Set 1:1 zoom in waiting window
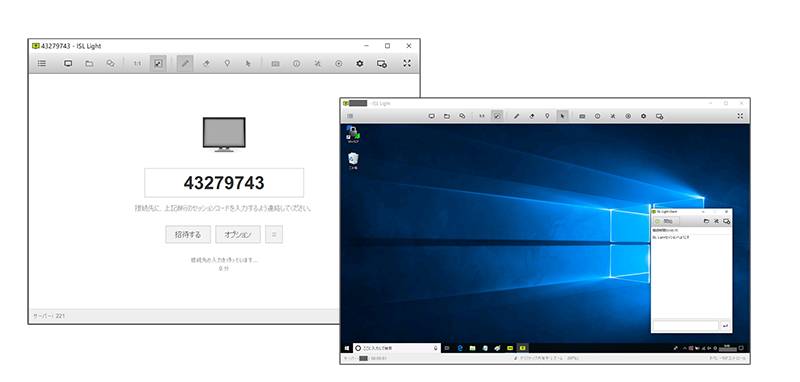Image resolution: width=800 pixels, height=382 pixels. 137,64
